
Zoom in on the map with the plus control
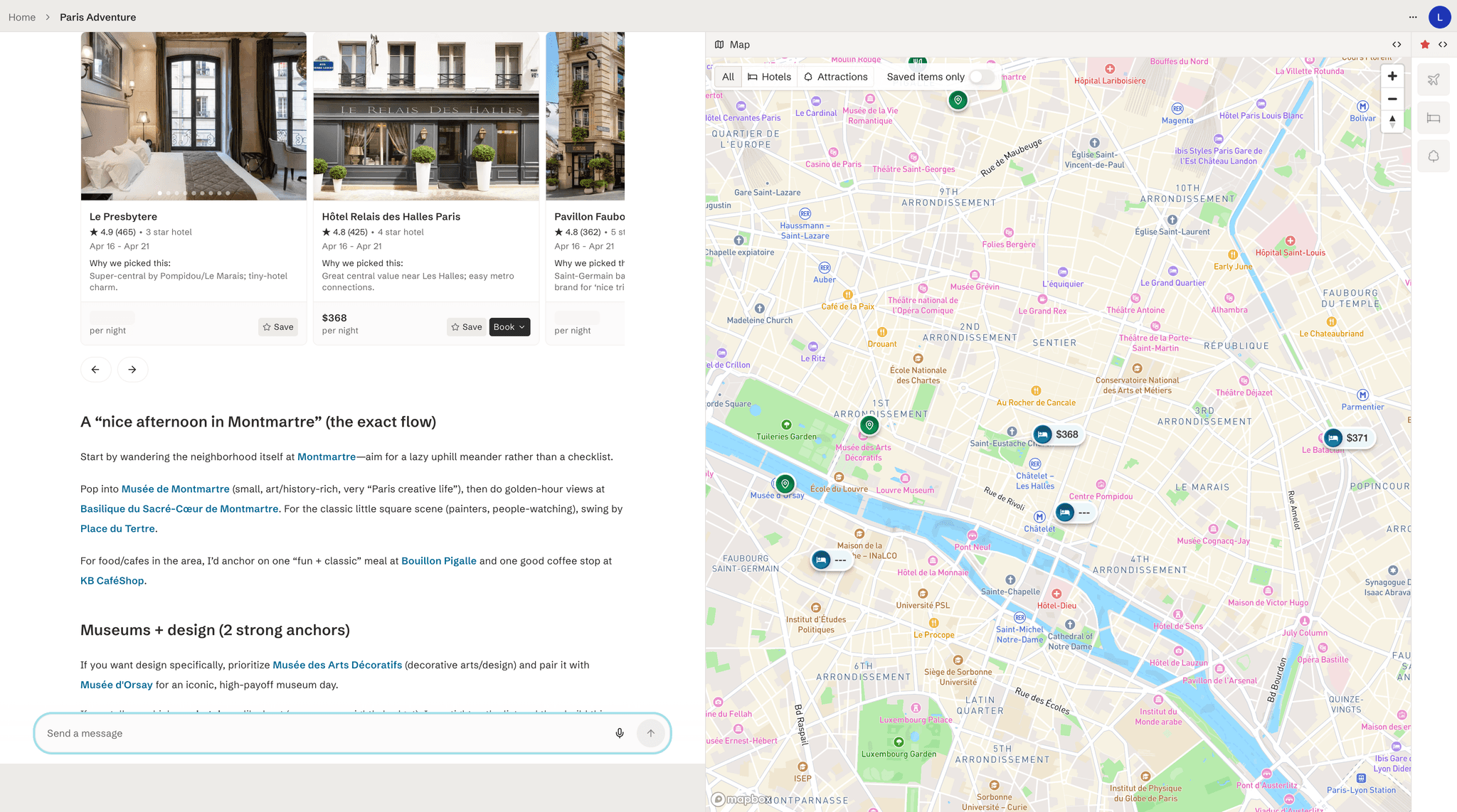pos(1392,76)
